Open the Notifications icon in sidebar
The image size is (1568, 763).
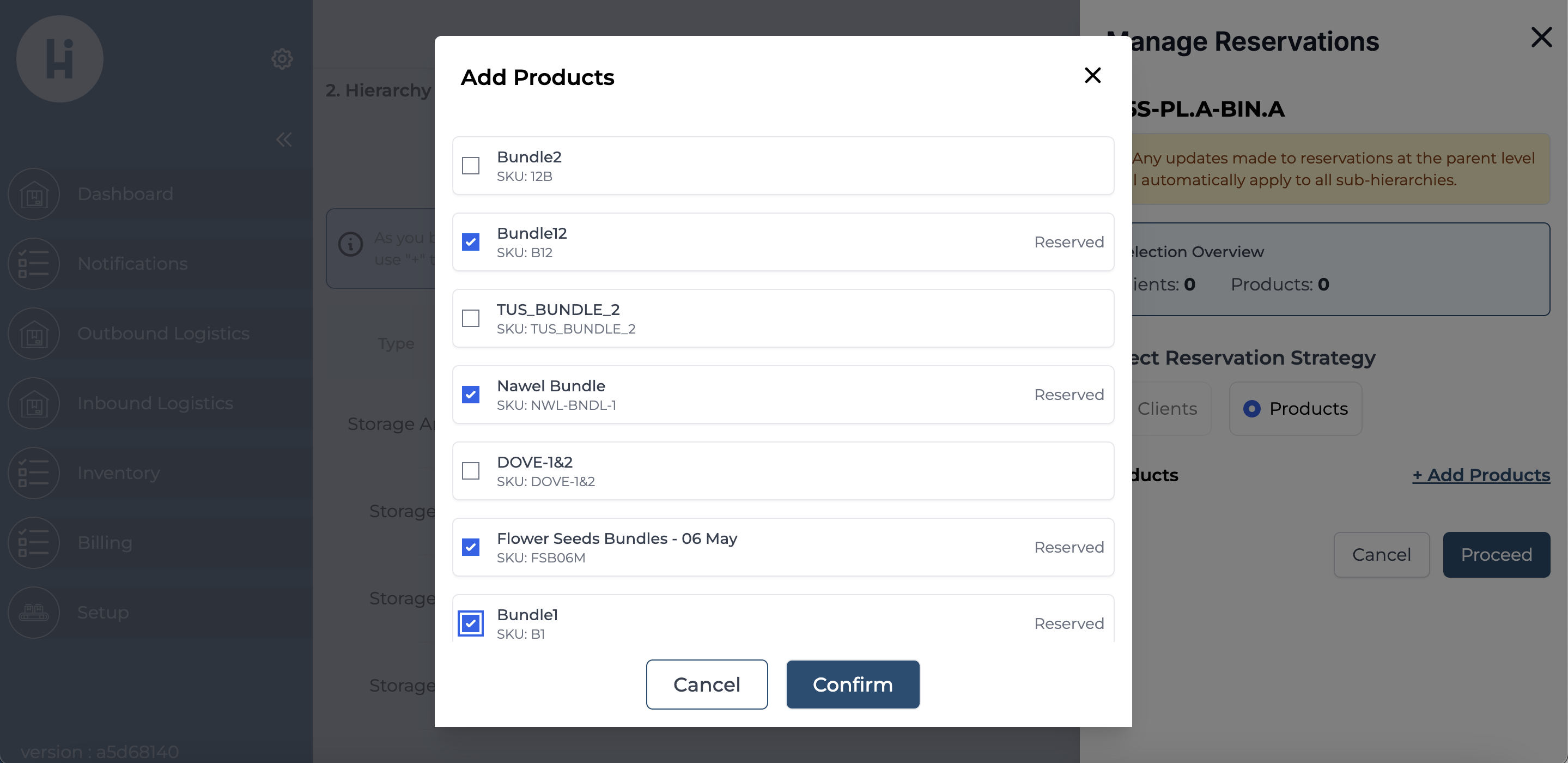tap(34, 264)
